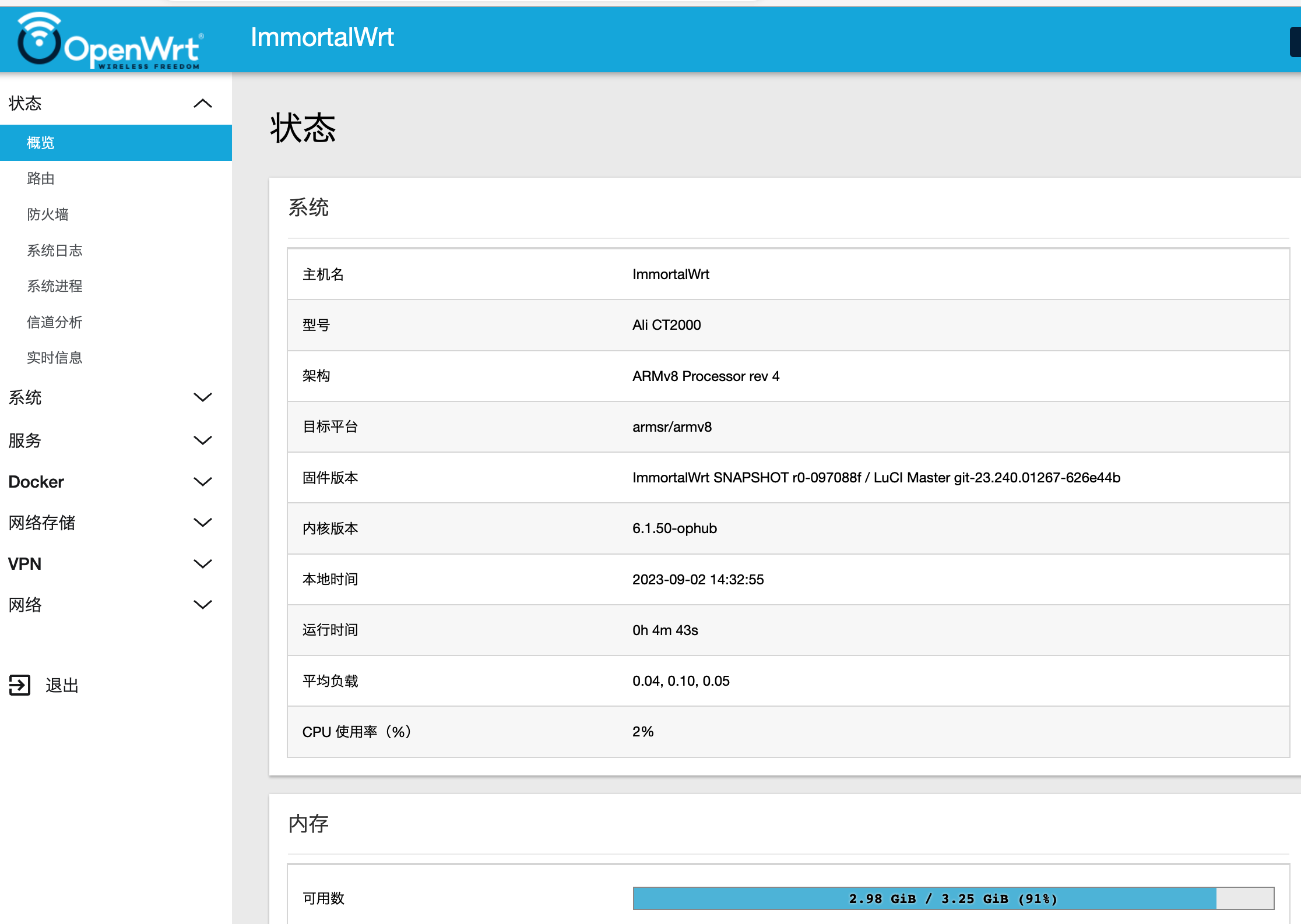
Task: Expand the 网络存储 menu chevron
Action: 202,523
